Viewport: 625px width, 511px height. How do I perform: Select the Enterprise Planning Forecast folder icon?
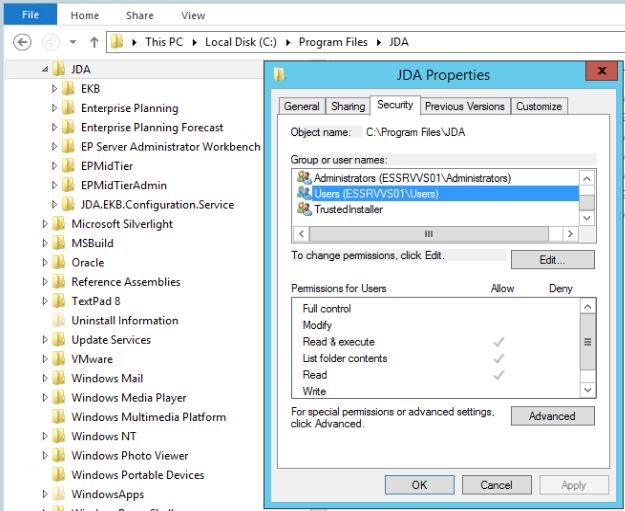(68, 127)
